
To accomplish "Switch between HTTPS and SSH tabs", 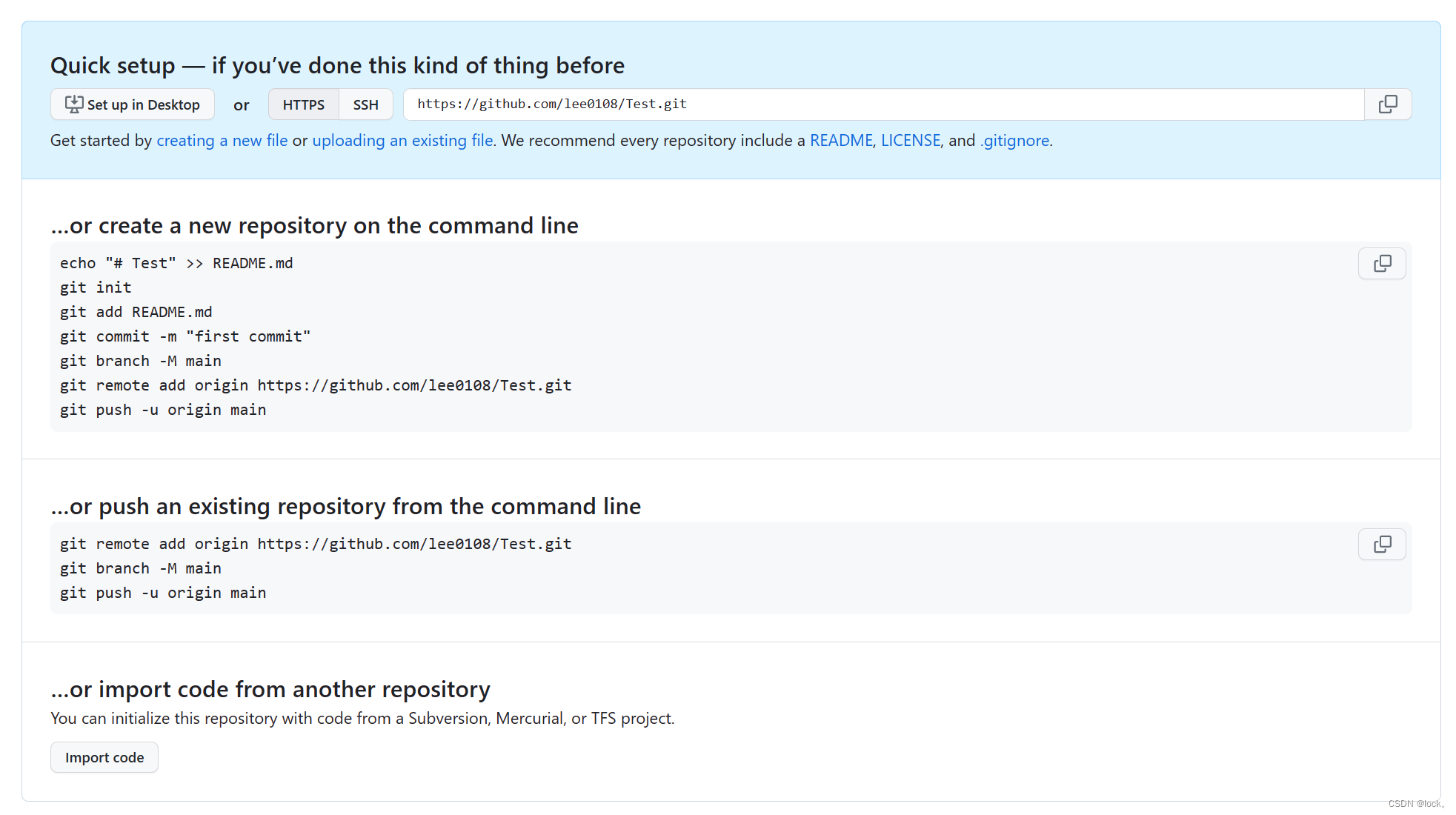I will pos(365,103).
